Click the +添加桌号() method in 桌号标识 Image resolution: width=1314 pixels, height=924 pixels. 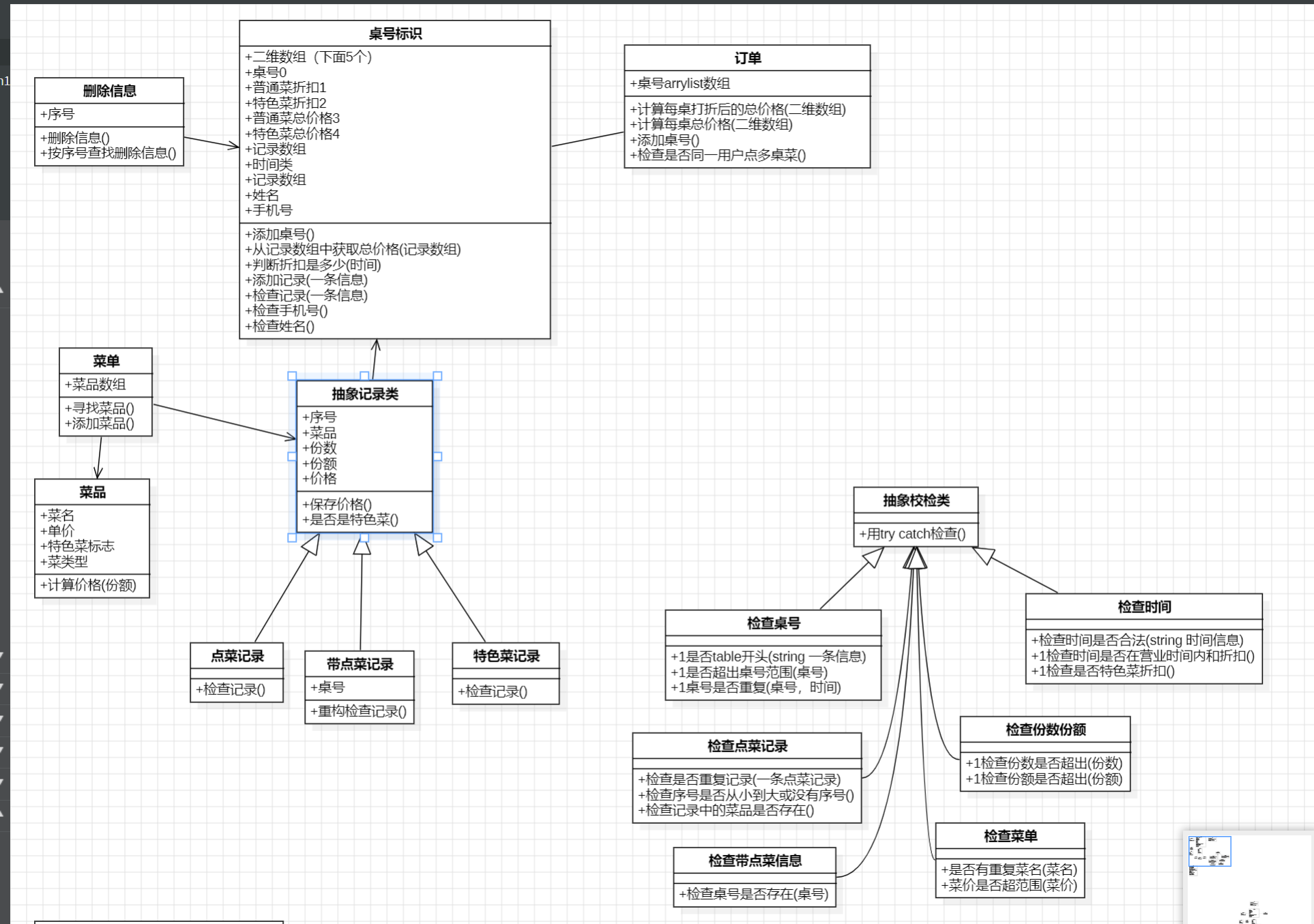[x=280, y=234]
